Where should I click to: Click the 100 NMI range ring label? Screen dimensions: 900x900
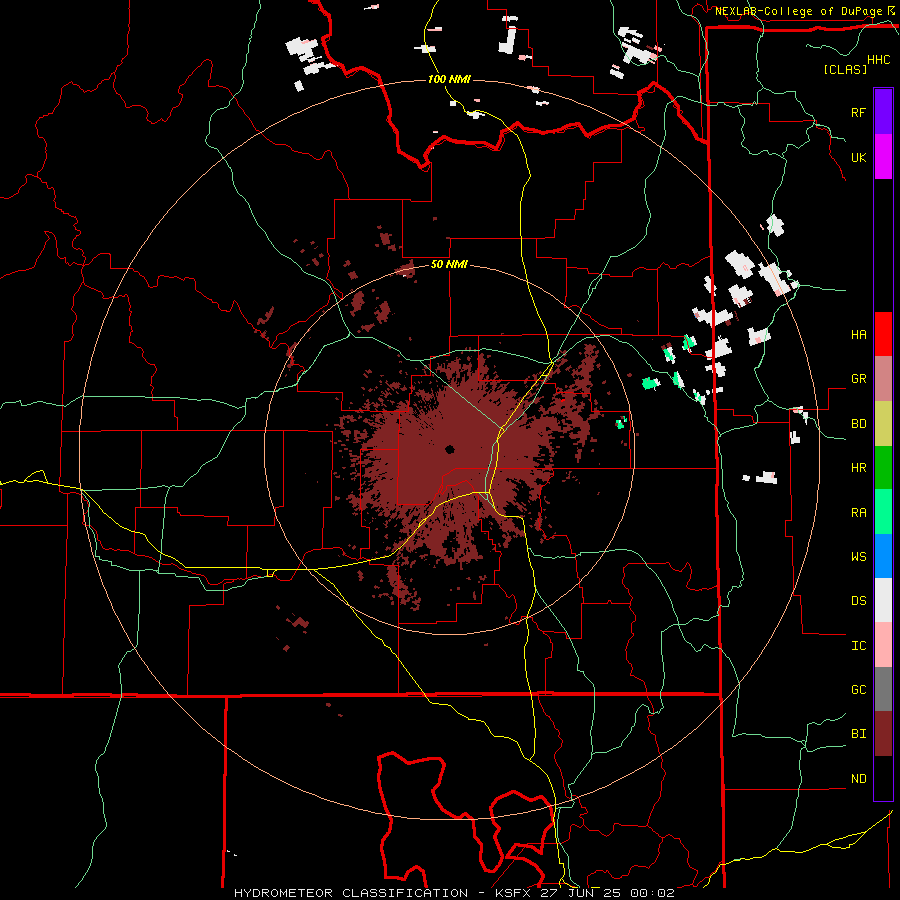click(x=449, y=79)
